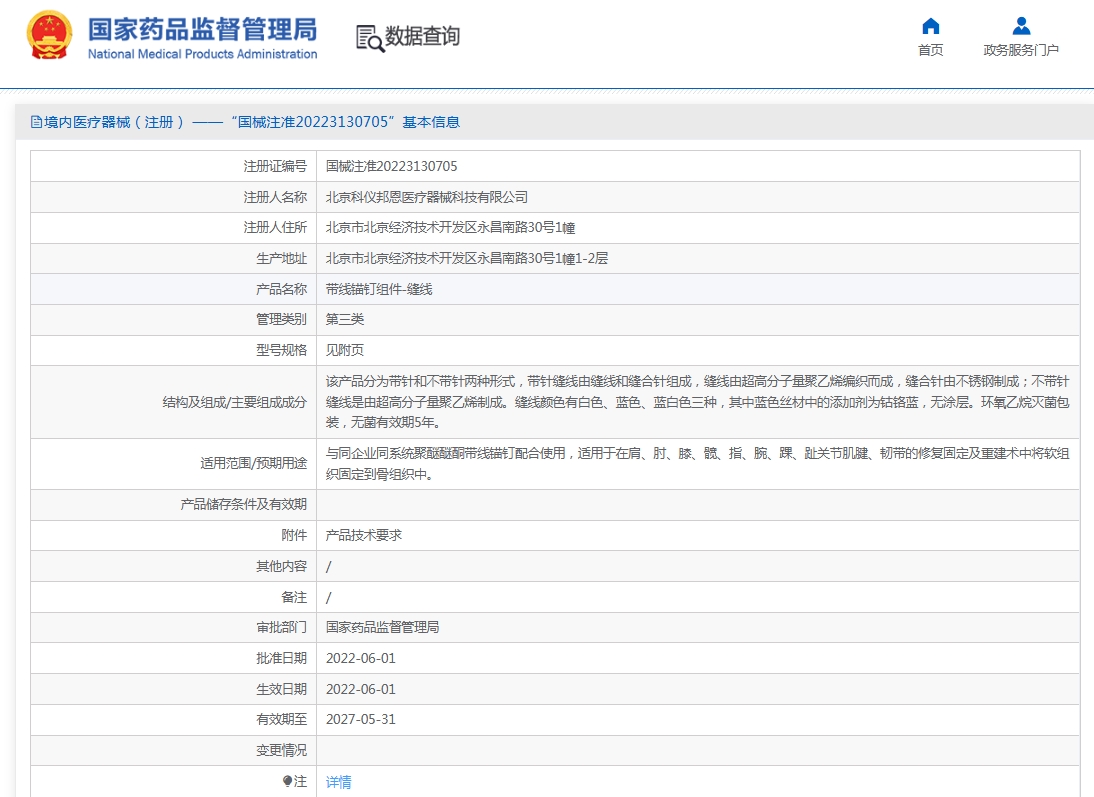1094x797 pixels.
Task: Select the address ending 永昌南路30号1幢
Action: coord(450,228)
